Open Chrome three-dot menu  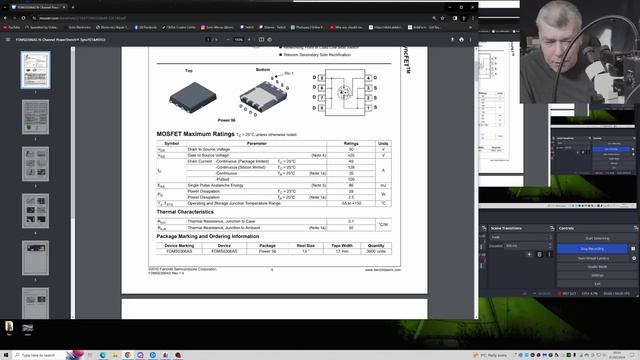[x=473, y=18]
